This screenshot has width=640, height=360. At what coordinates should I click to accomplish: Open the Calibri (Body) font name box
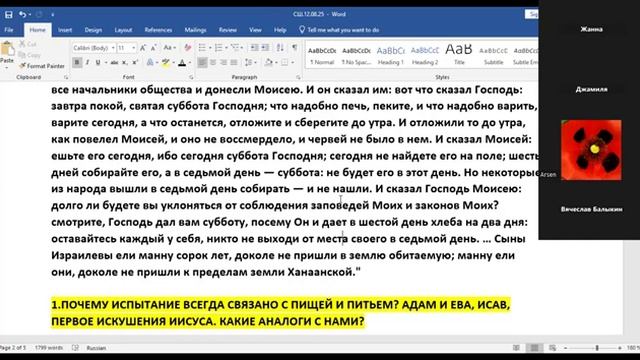[x=93, y=48]
